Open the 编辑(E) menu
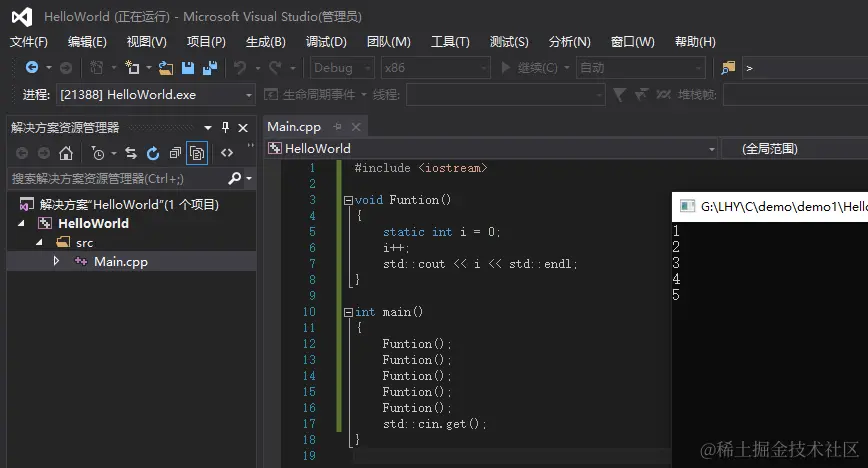 click(87, 42)
